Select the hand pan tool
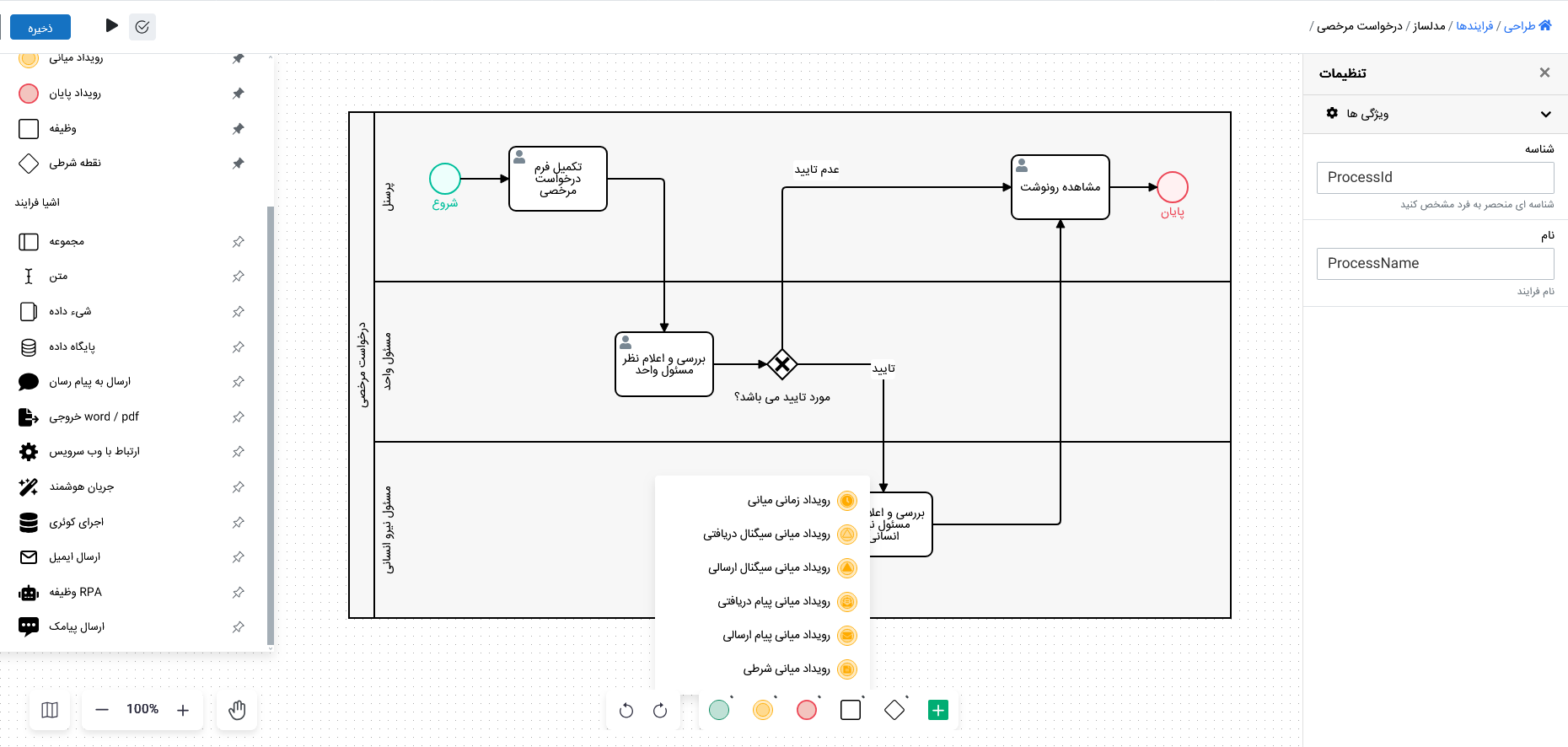This screenshot has height=747, width=1568. (237, 710)
